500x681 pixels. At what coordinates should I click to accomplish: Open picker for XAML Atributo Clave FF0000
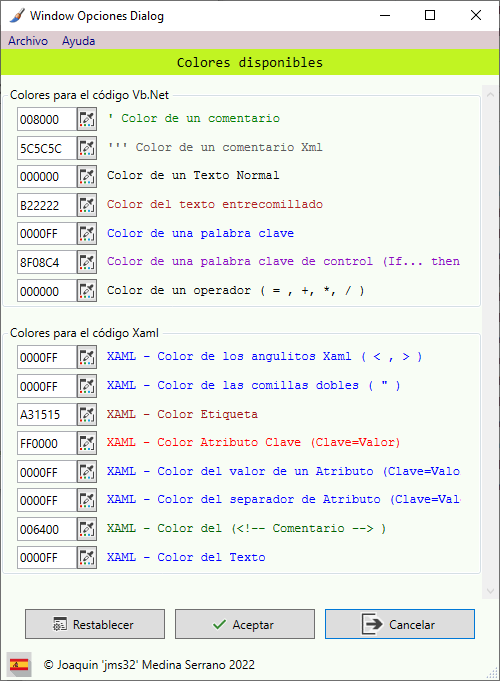(x=87, y=443)
